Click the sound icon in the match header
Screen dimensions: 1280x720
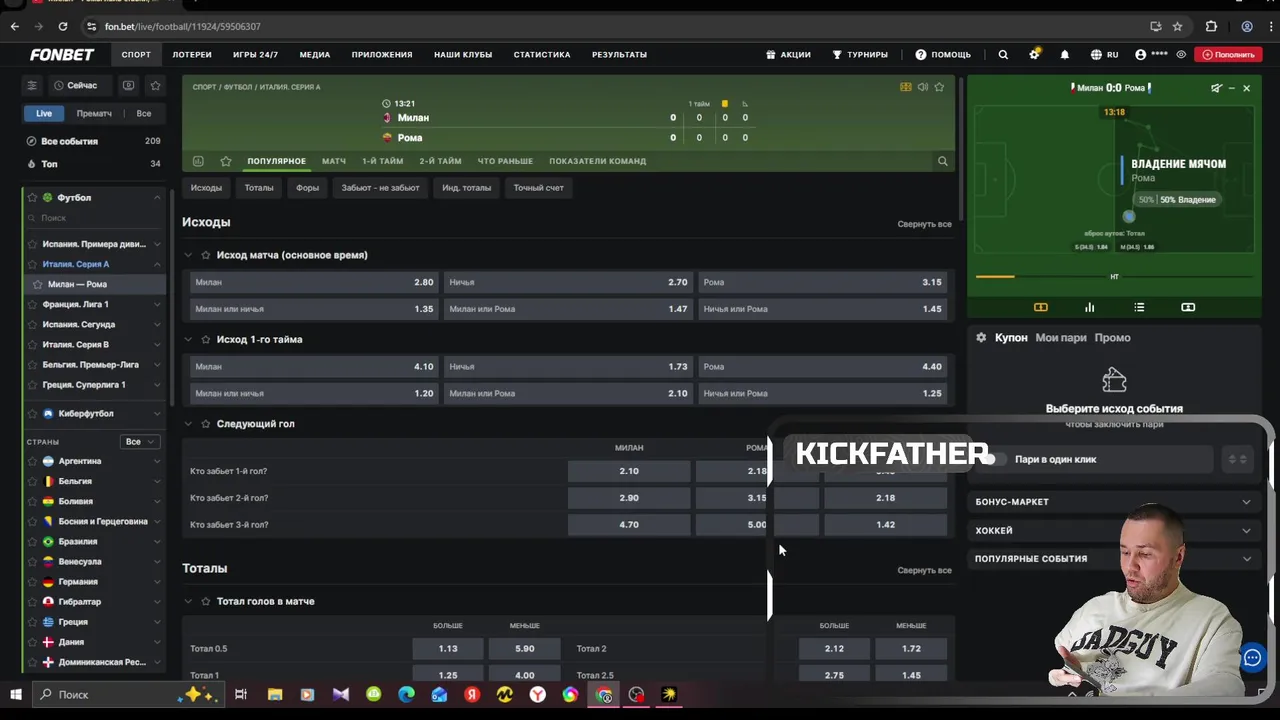pyautogui.click(x=922, y=87)
